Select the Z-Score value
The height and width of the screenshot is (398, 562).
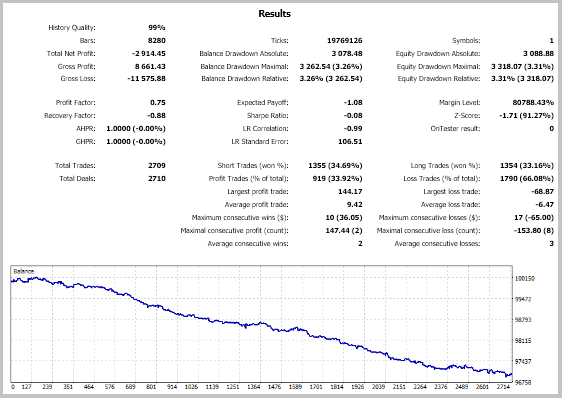pos(526,115)
